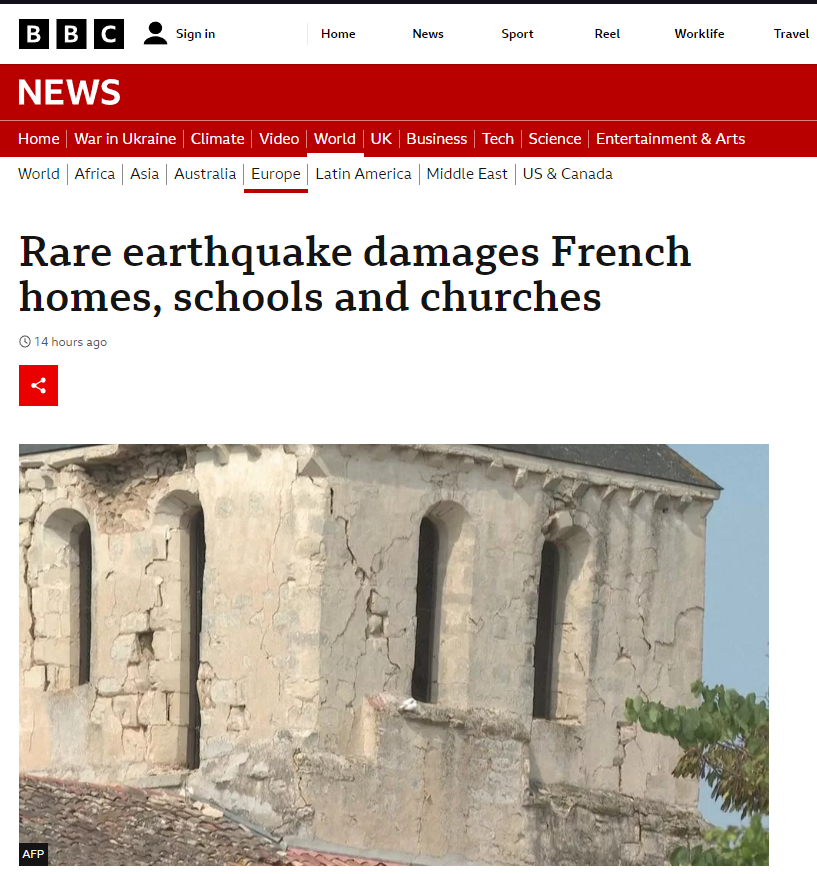Screen dimensions: 817x874
Task: Open the Video section tab
Action: pyautogui.click(x=279, y=139)
